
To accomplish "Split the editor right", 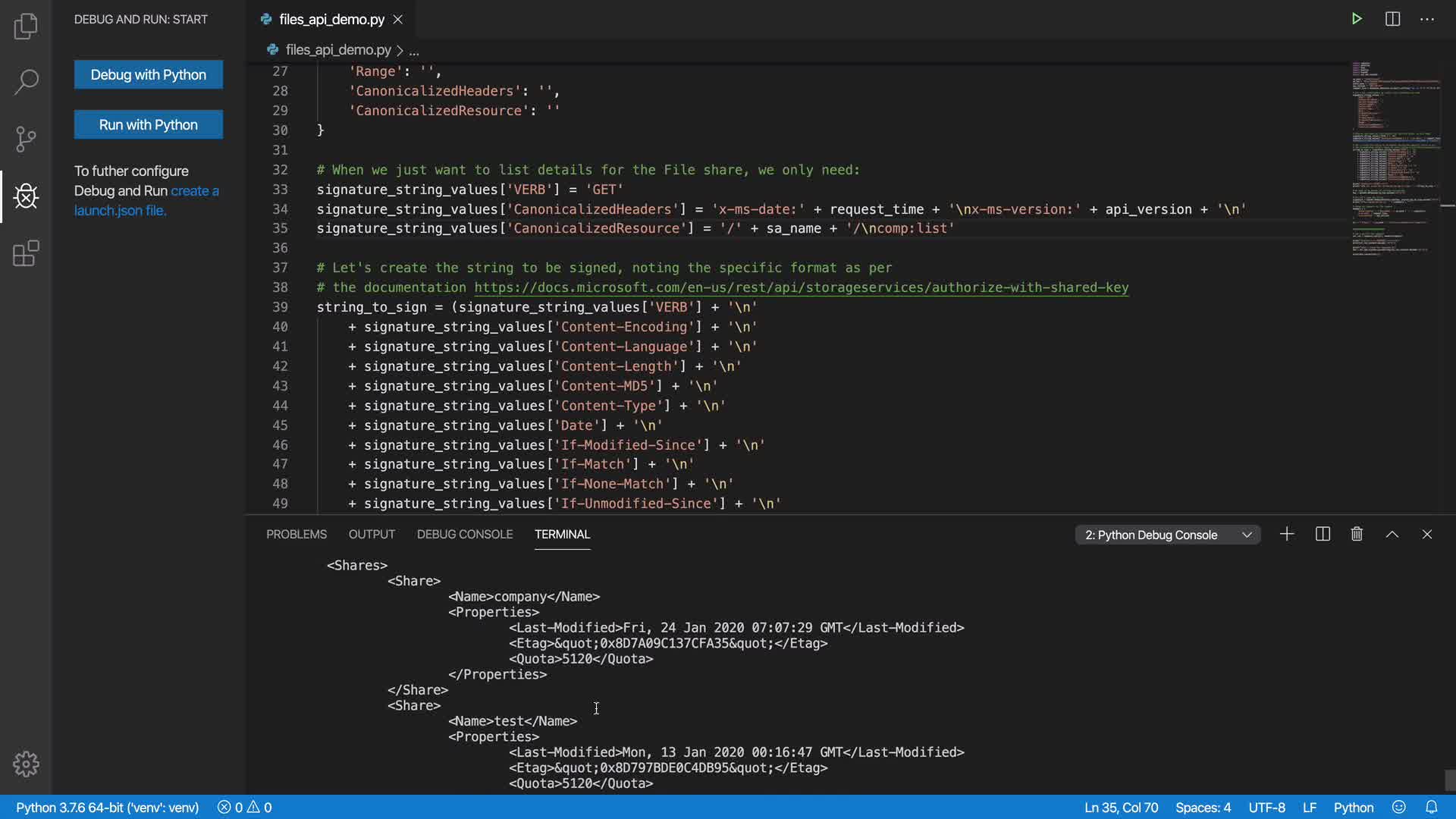I will (1392, 19).
